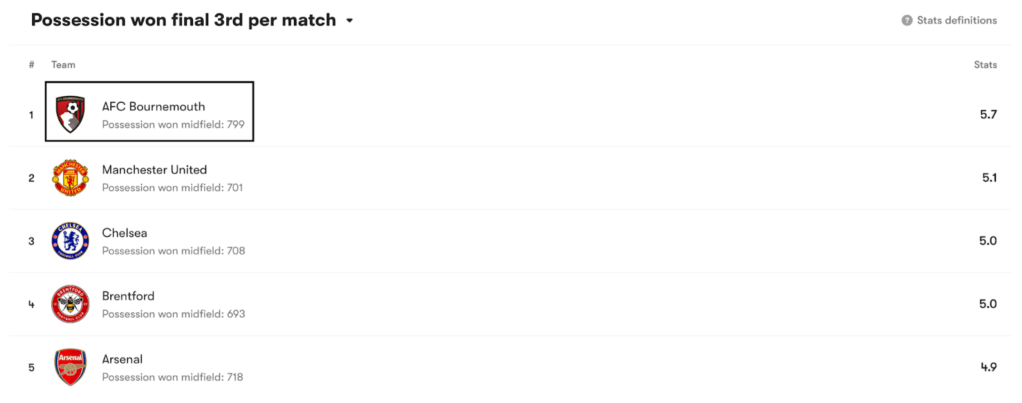Click the Chelsea club crest
This screenshot has width=1022, height=403.
(x=70, y=241)
